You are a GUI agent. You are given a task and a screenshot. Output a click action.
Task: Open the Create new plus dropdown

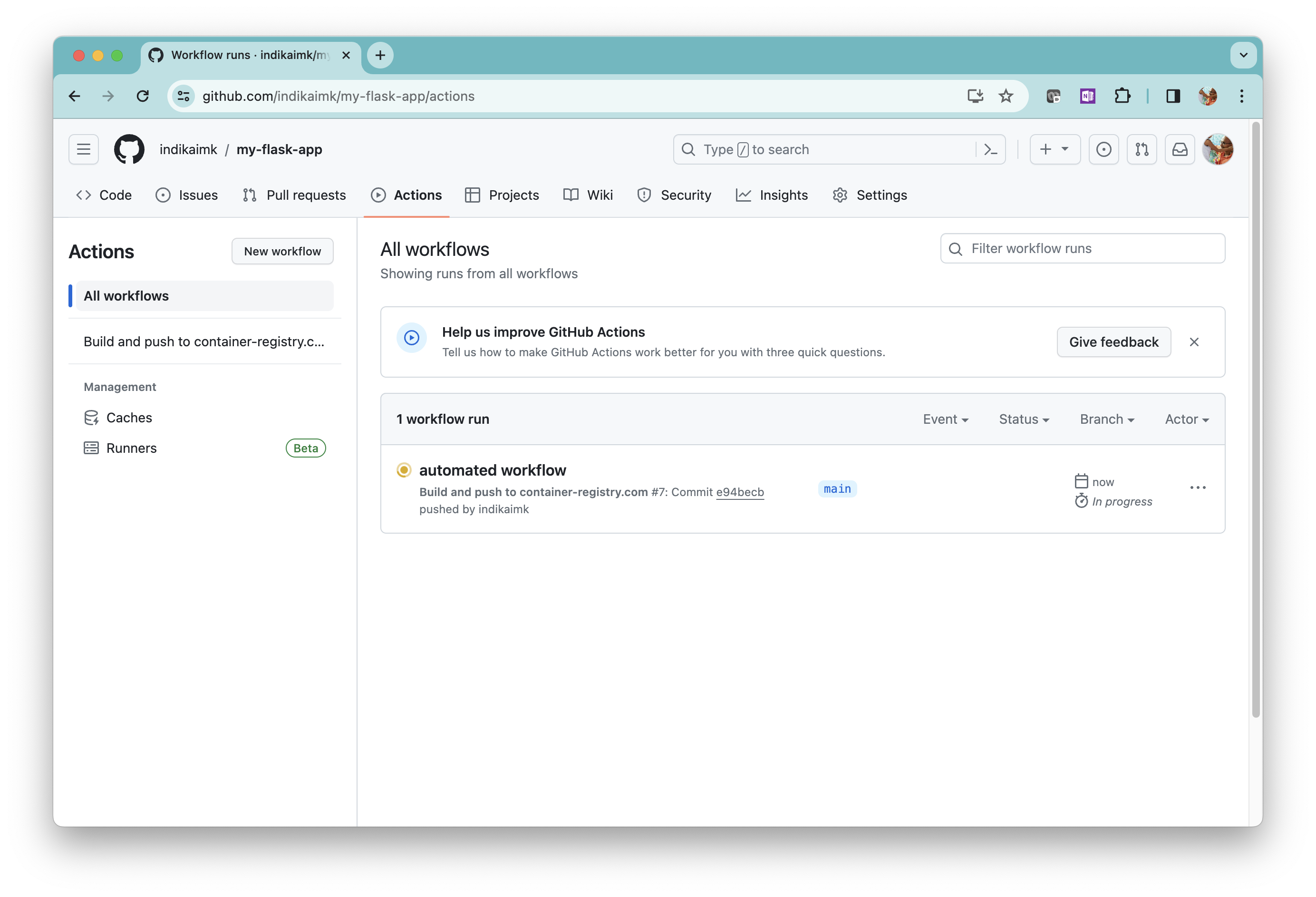[1055, 150]
